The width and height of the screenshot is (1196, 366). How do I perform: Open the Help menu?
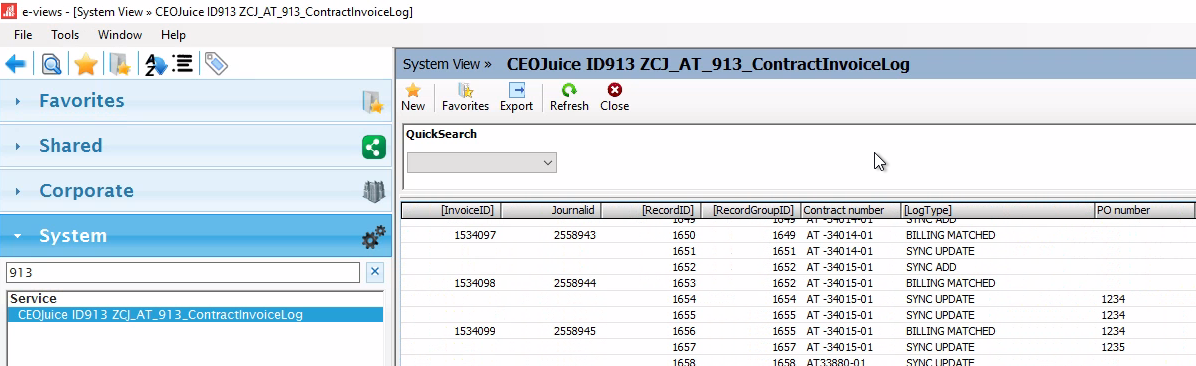click(x=173, y=35)
